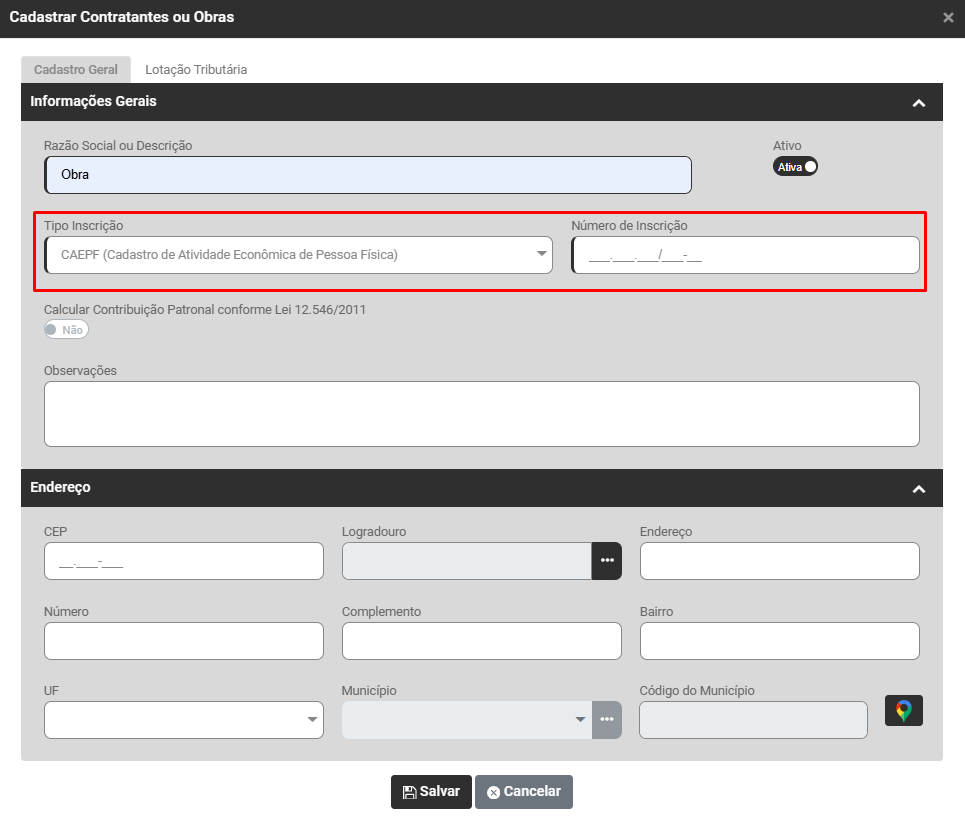Screen dimensions: 965x840
Task: Open the Tipo Inscrição dropdown
Action: (x=298, y=255)
